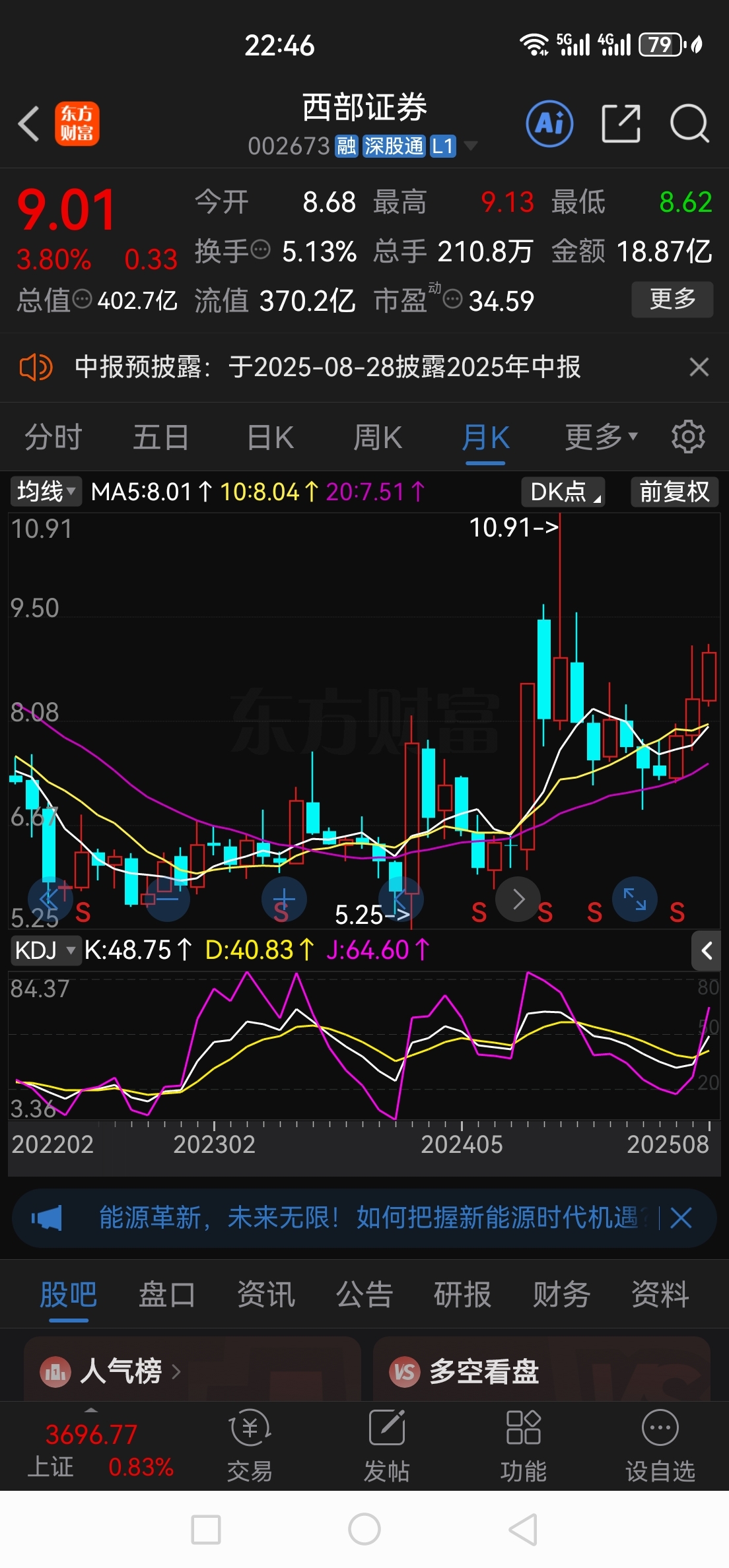Viewport: 729px width, 1568px height.
Task: Tap 市盈 info circle icon
Action: pyautogui.click(x=452, y=299)
